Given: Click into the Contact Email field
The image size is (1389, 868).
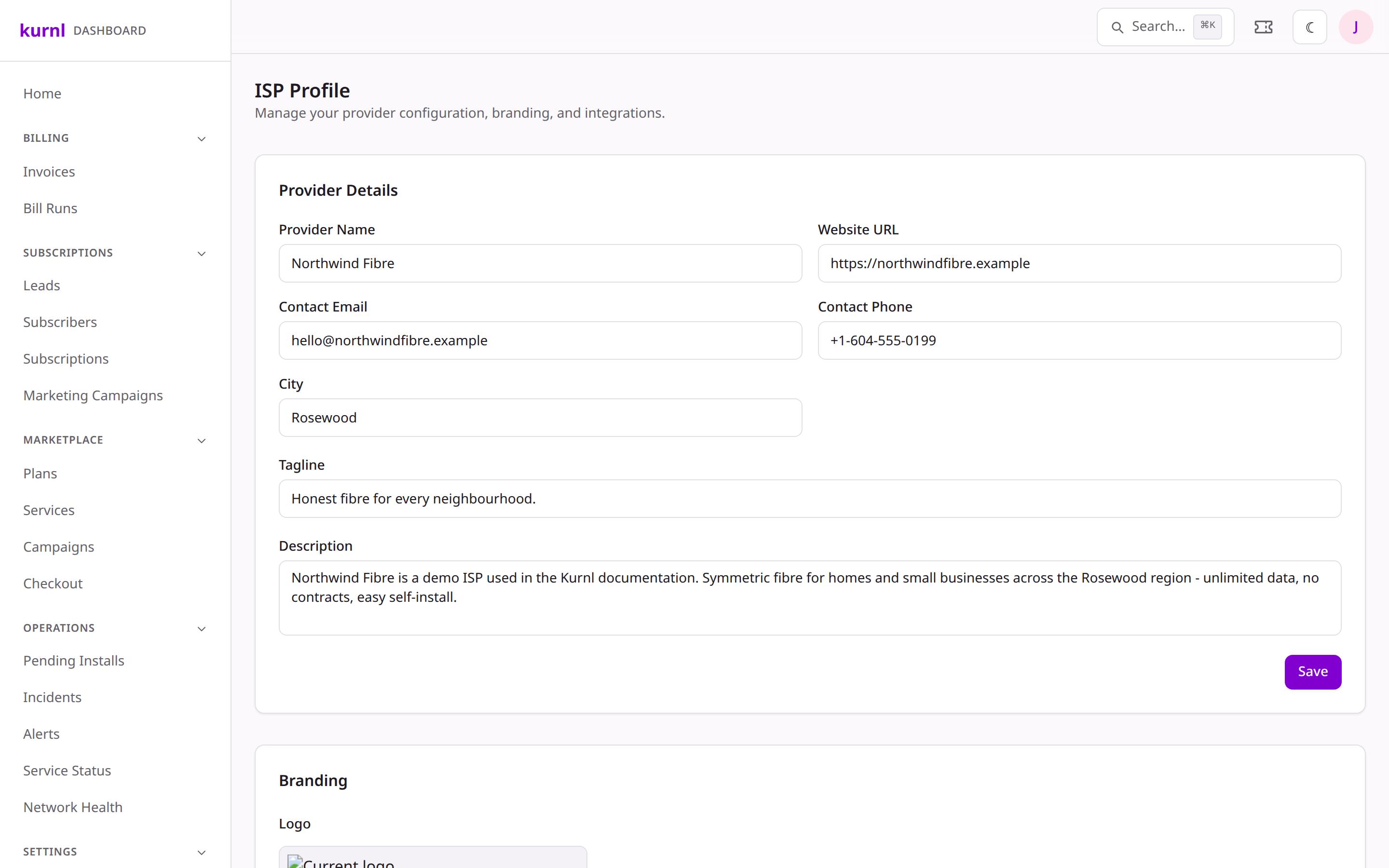Looking at the screenshot, I should (540, 340).
